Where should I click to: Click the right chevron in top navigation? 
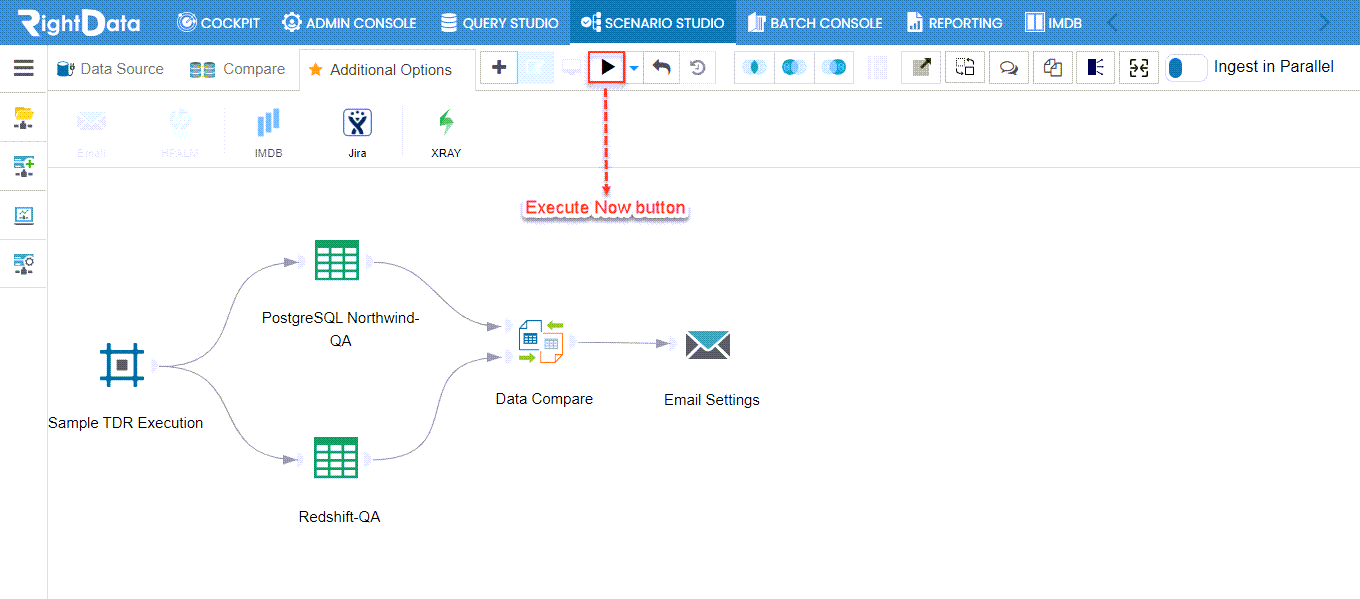pos(1325,22)
